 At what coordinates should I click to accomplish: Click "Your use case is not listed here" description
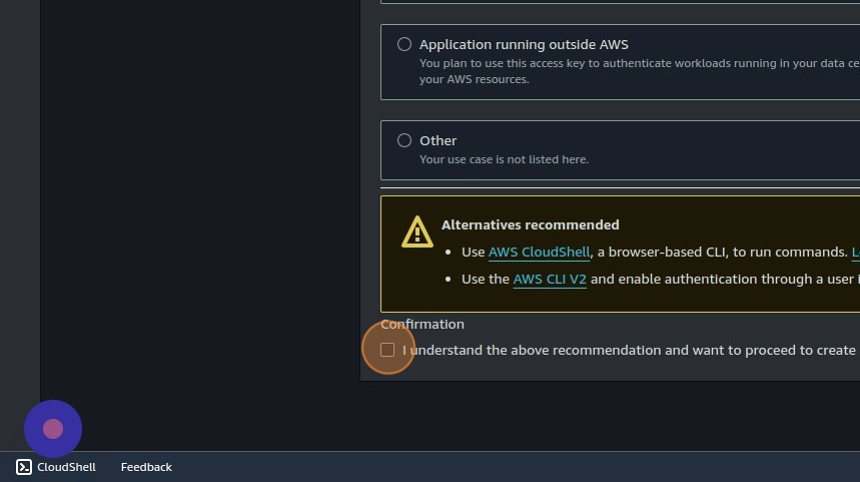504,160
